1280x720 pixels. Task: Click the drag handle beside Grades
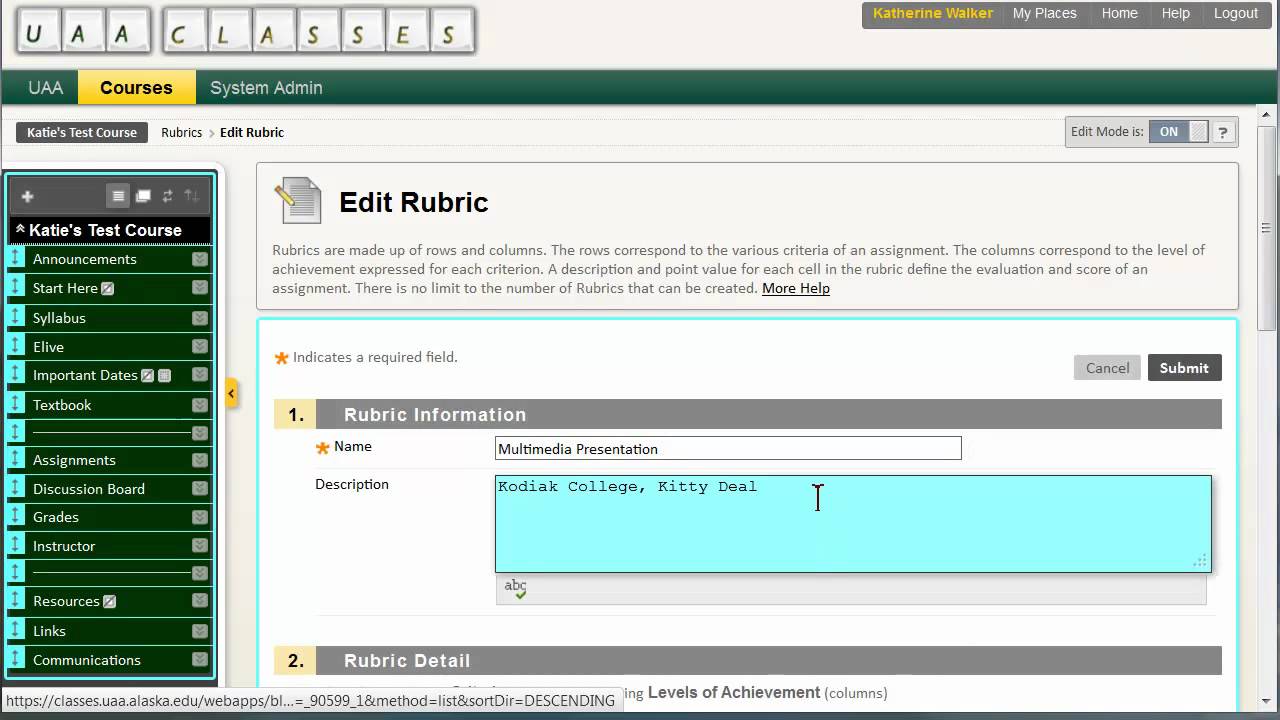click(x=16, y=517)
